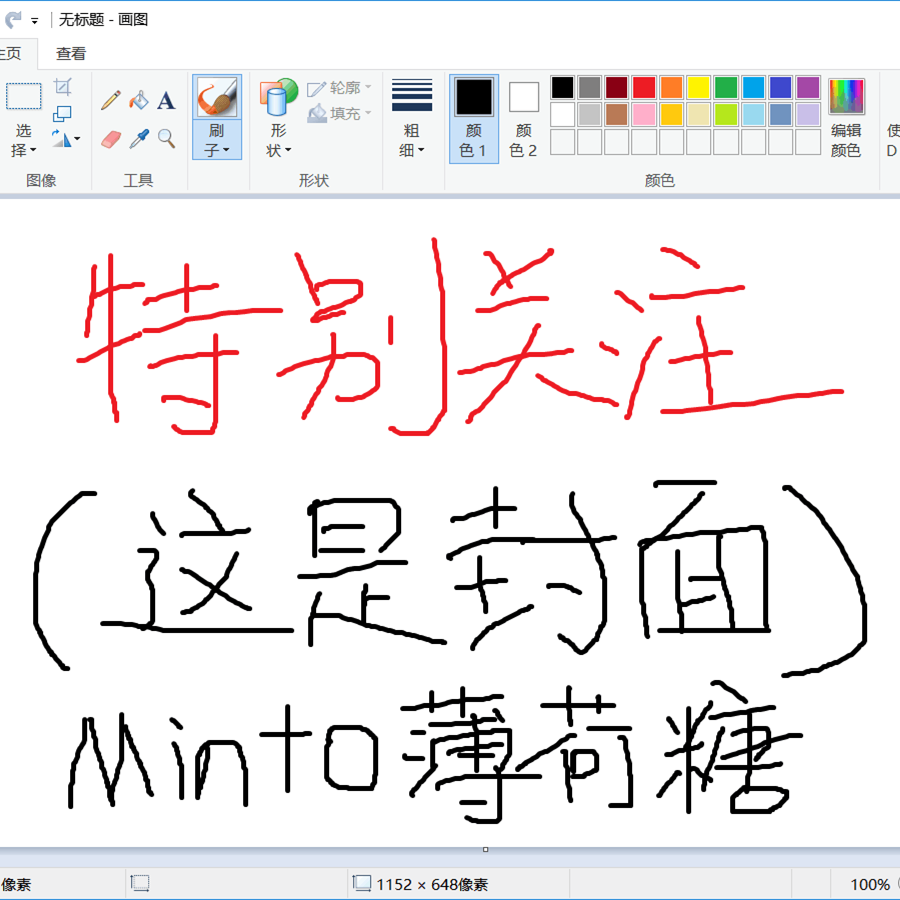Click the Rotate or flip icon

tap(61, 138)
